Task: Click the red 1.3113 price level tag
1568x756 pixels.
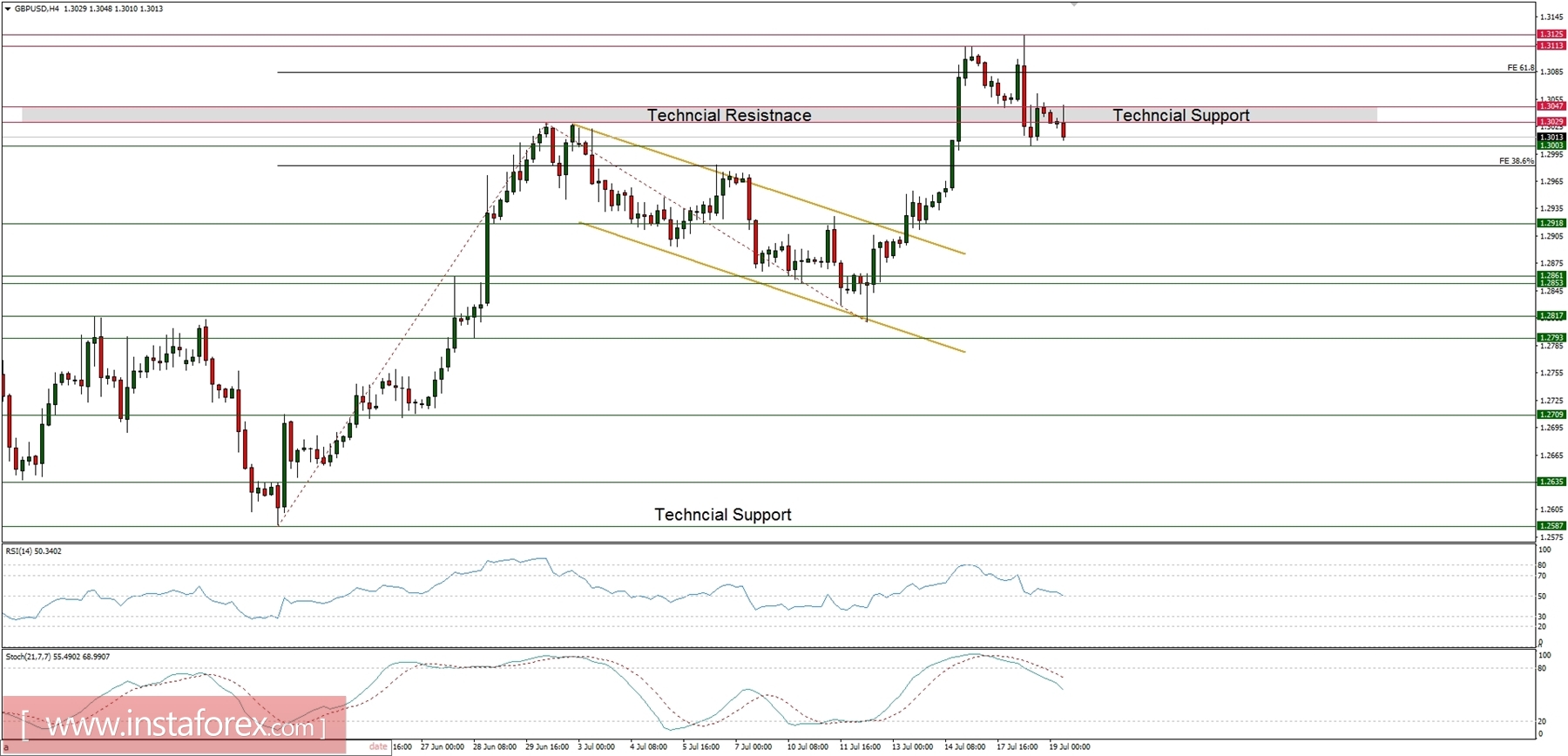Action: [x=1551, y=45]
